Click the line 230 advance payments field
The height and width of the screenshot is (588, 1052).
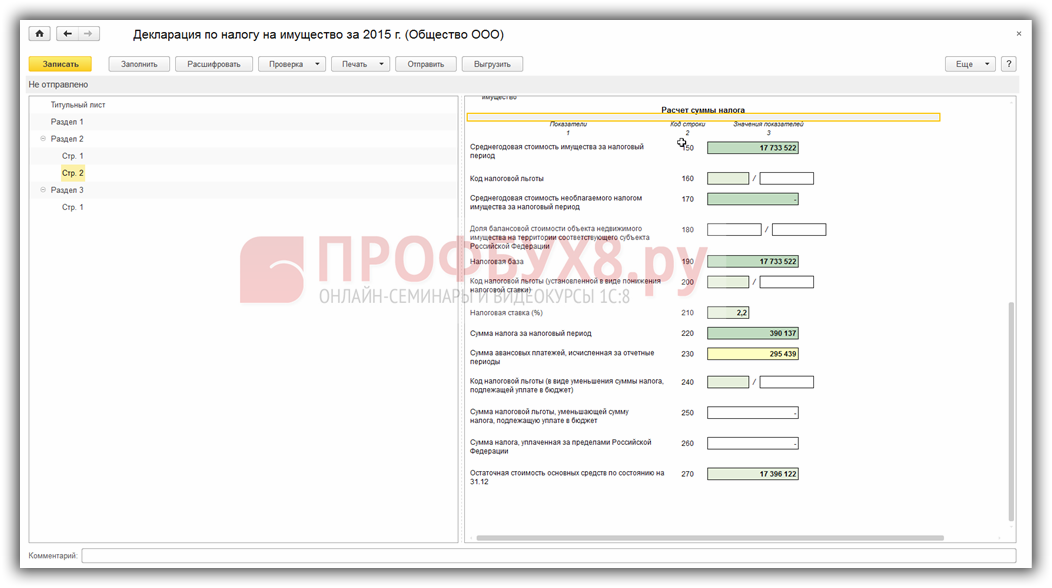click(752, 354)
